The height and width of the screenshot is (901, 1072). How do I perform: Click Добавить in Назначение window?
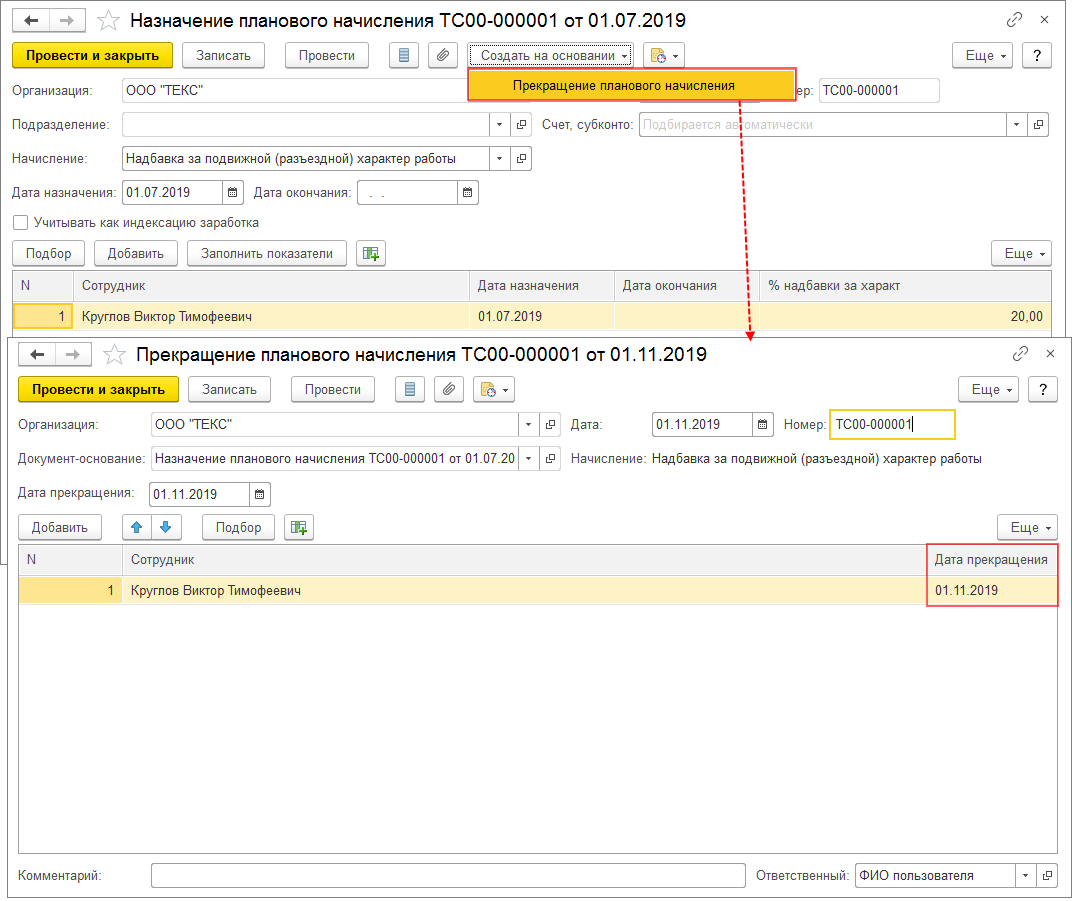point(135,254)
